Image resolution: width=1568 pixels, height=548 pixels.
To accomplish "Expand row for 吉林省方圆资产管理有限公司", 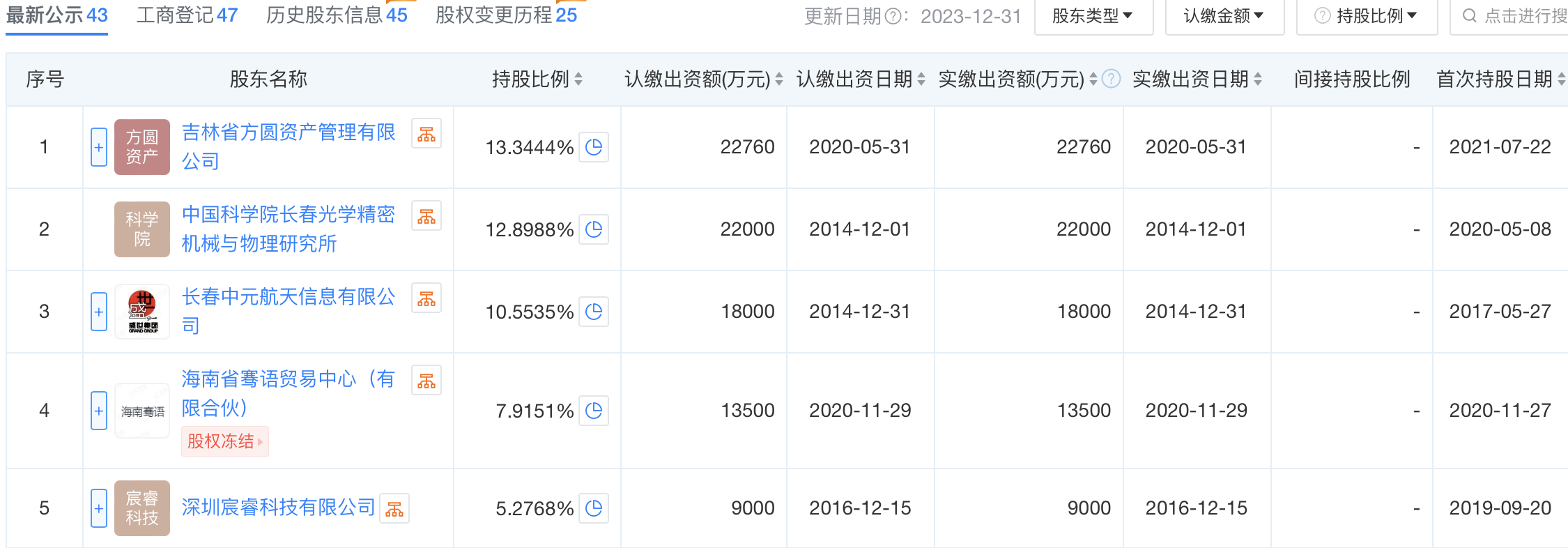I will tap(99, 147).
